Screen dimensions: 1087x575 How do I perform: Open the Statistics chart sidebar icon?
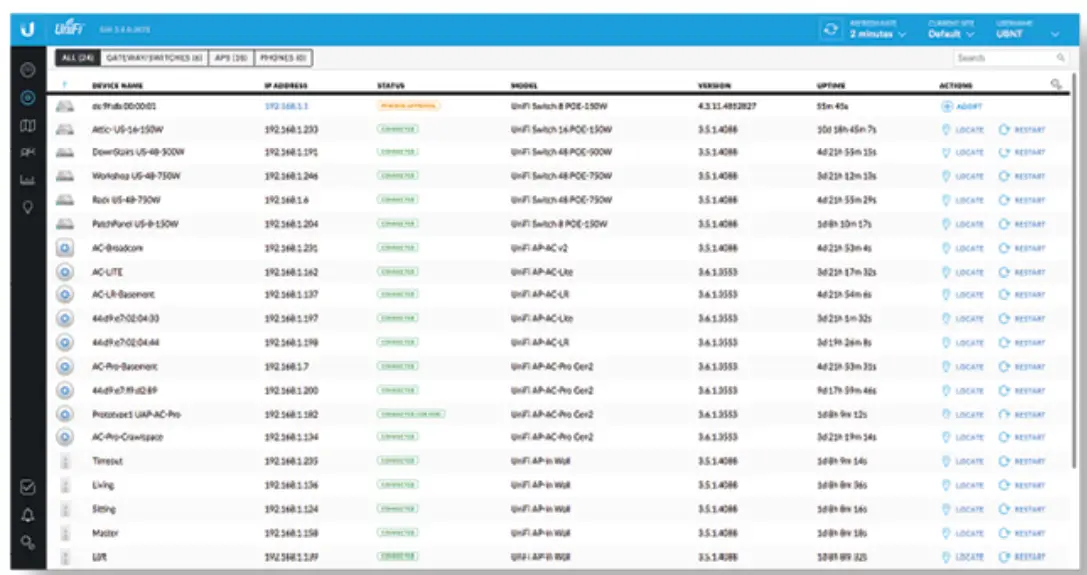coord(28,180)
